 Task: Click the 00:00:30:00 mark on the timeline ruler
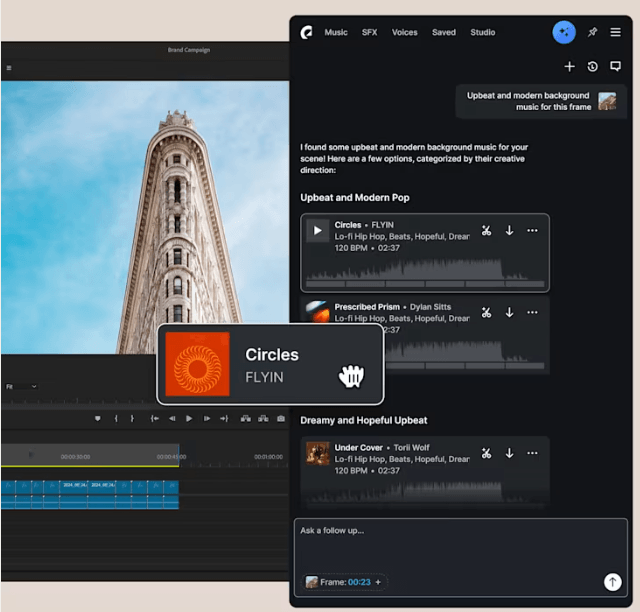75,457
